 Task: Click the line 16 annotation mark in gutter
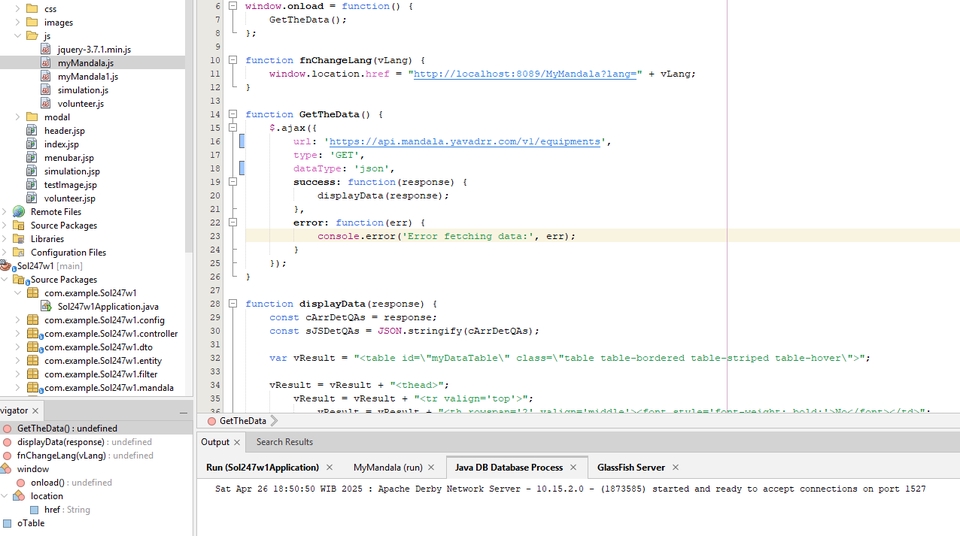coord(242,142)
